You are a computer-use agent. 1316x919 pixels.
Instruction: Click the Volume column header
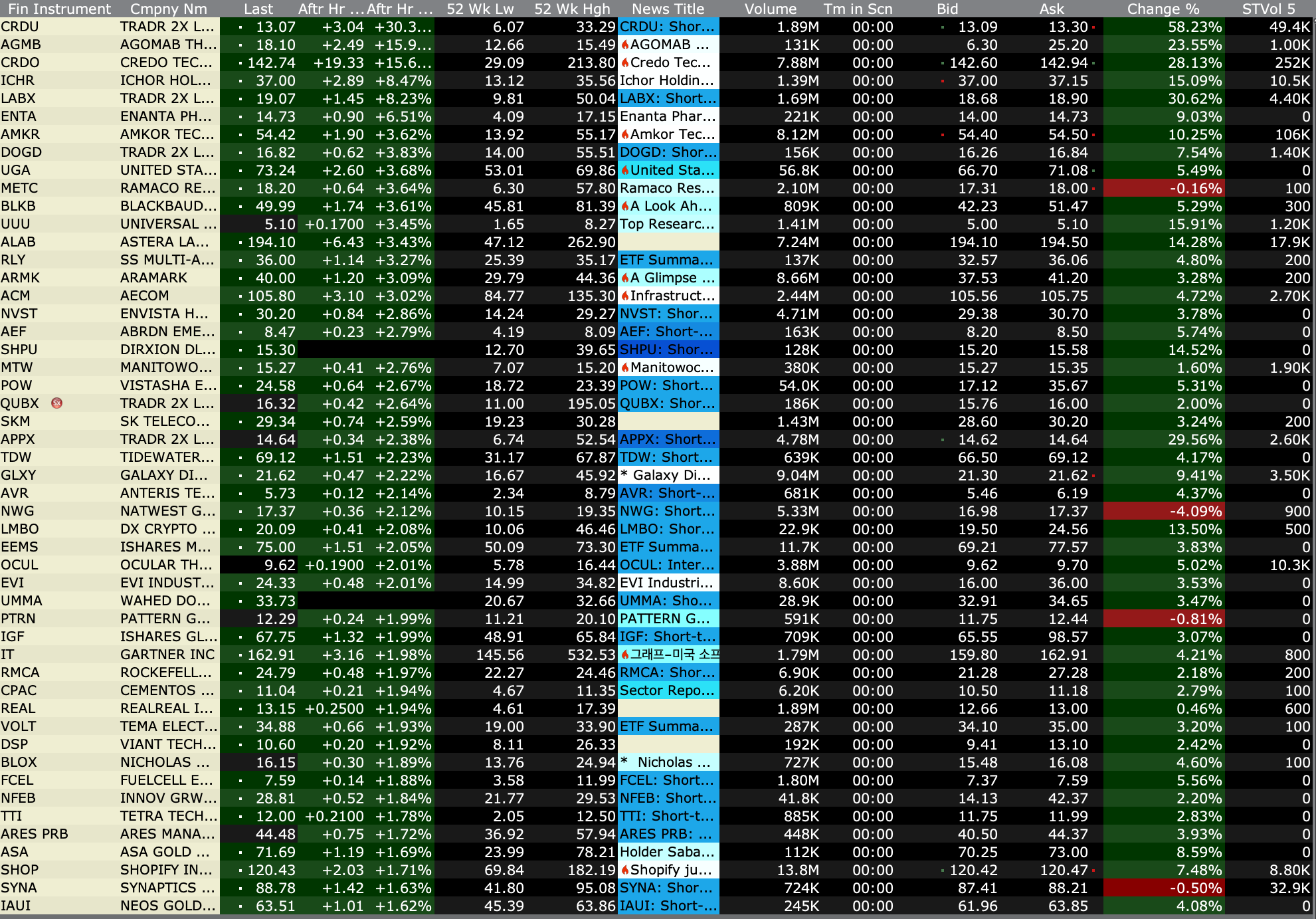[770, 9]
